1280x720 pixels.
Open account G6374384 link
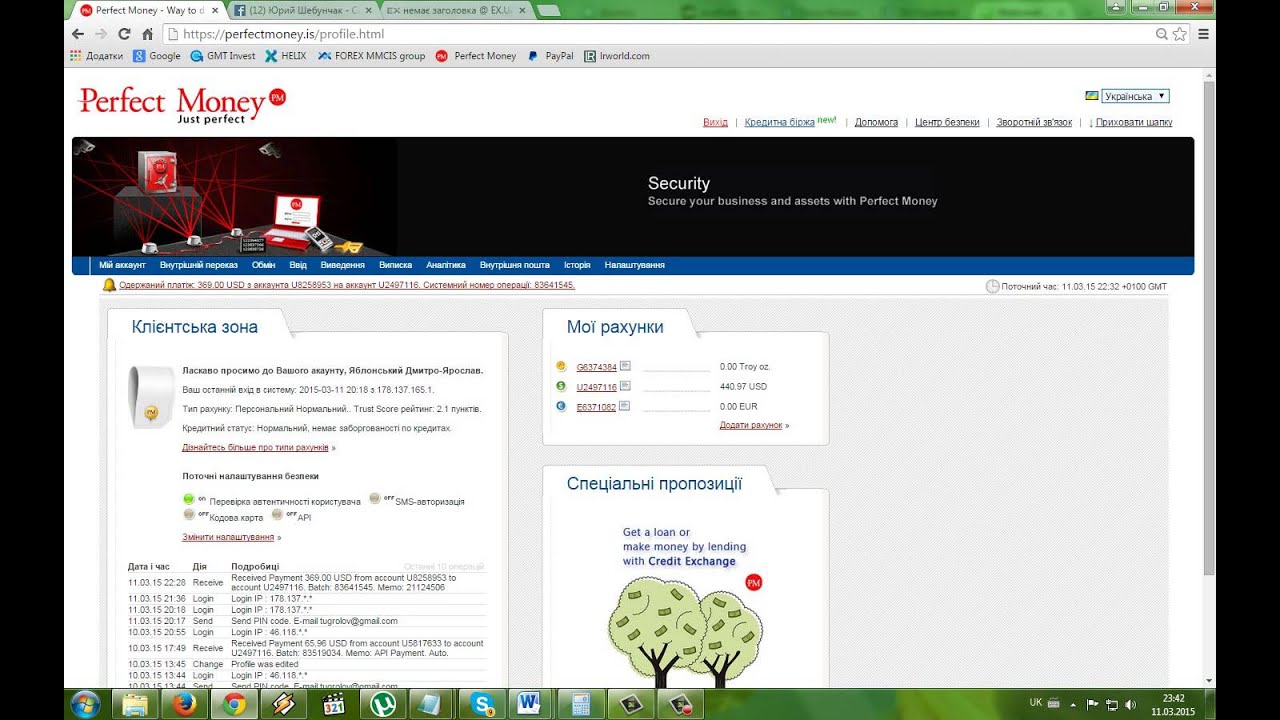[x=596, y=367]
